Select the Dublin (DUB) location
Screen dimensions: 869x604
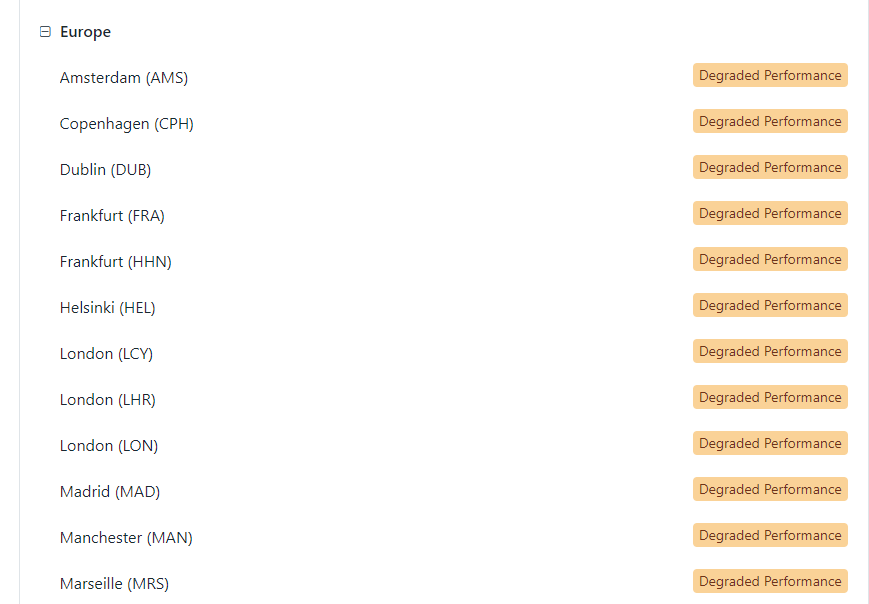click(x=105, y=170)
